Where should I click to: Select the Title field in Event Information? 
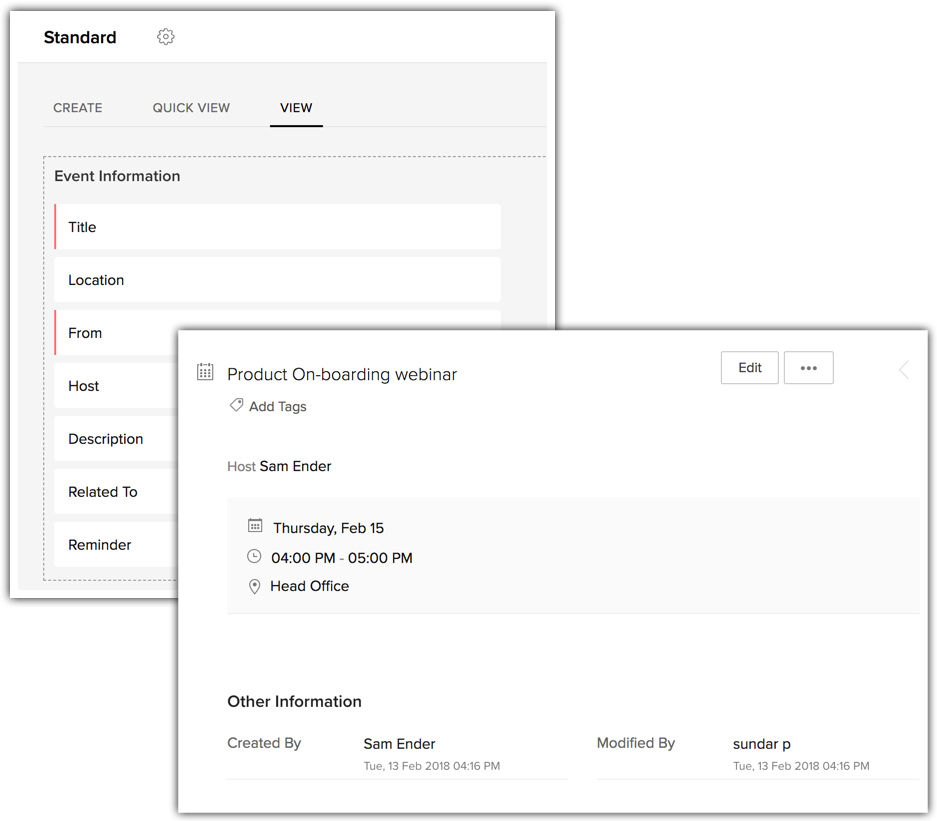tap(277, 227)
